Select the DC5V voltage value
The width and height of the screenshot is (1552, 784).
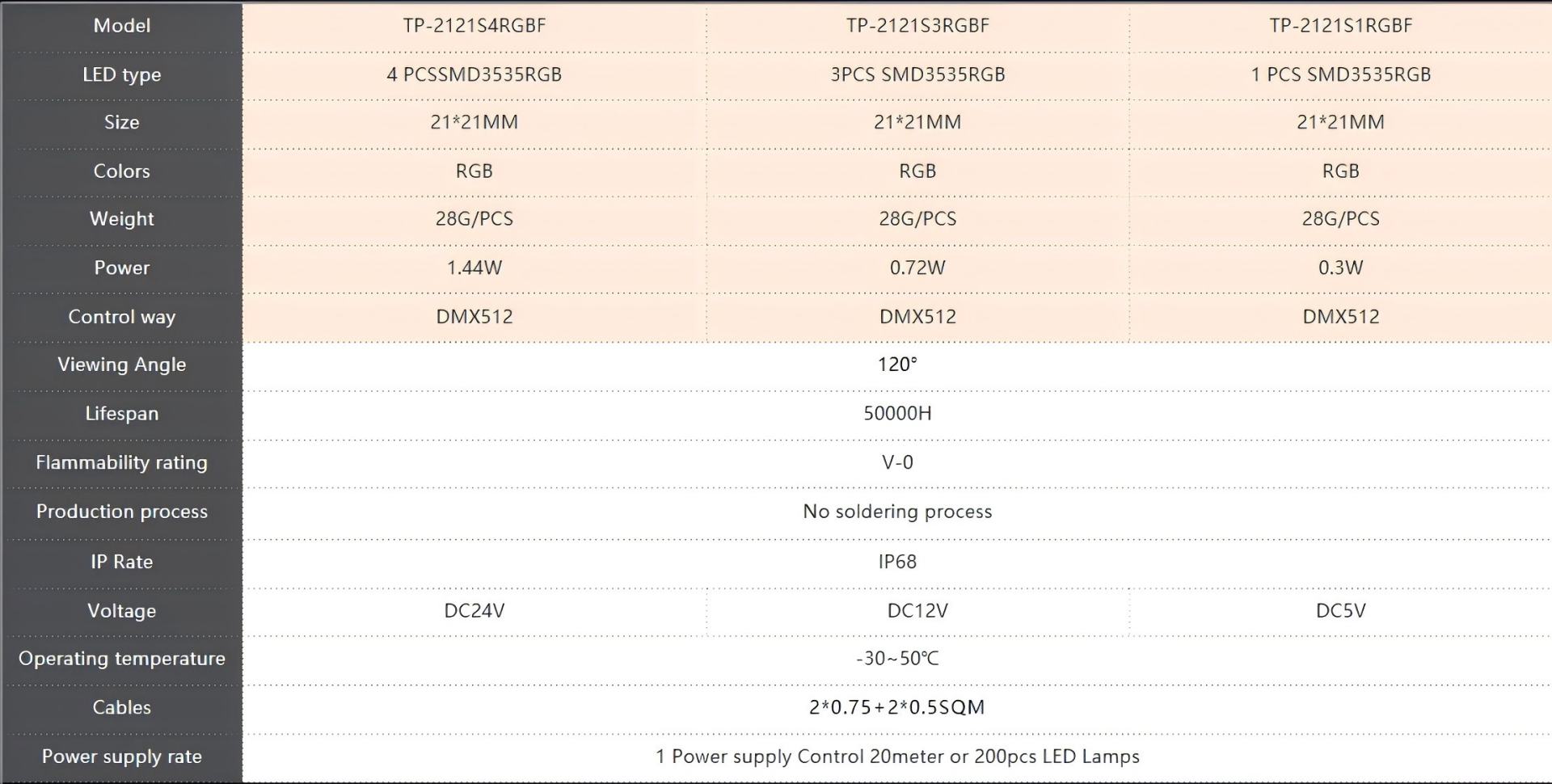pos(1341,611)
